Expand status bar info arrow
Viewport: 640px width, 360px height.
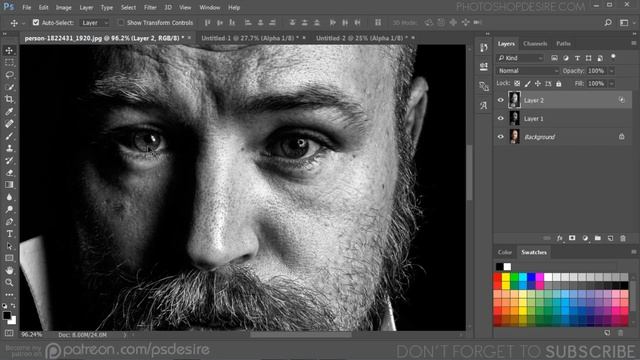(x=125, y=335)
